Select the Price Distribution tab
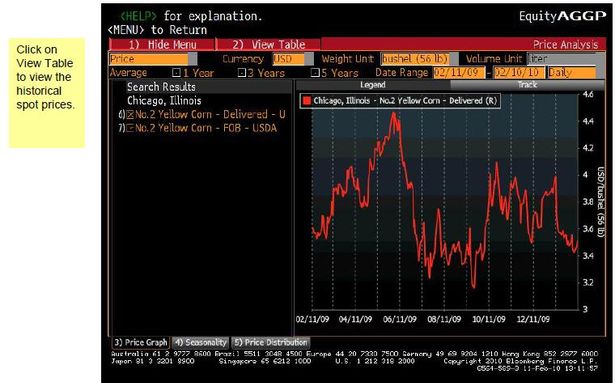This screenshot has height=383, width=615. pyautogui.click(x=271, y=343)
